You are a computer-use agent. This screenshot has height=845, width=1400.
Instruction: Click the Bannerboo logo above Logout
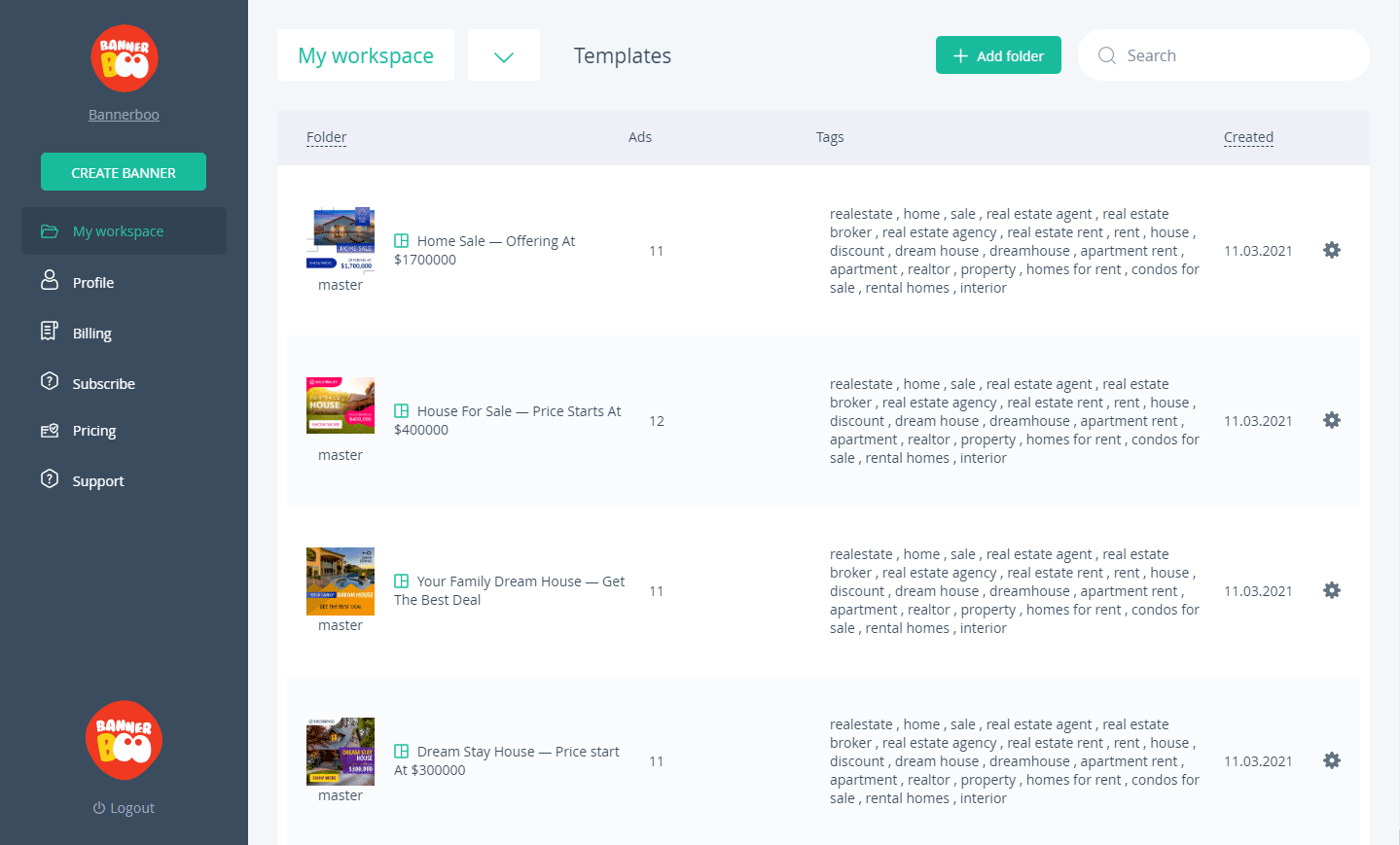tap(125, 740)
